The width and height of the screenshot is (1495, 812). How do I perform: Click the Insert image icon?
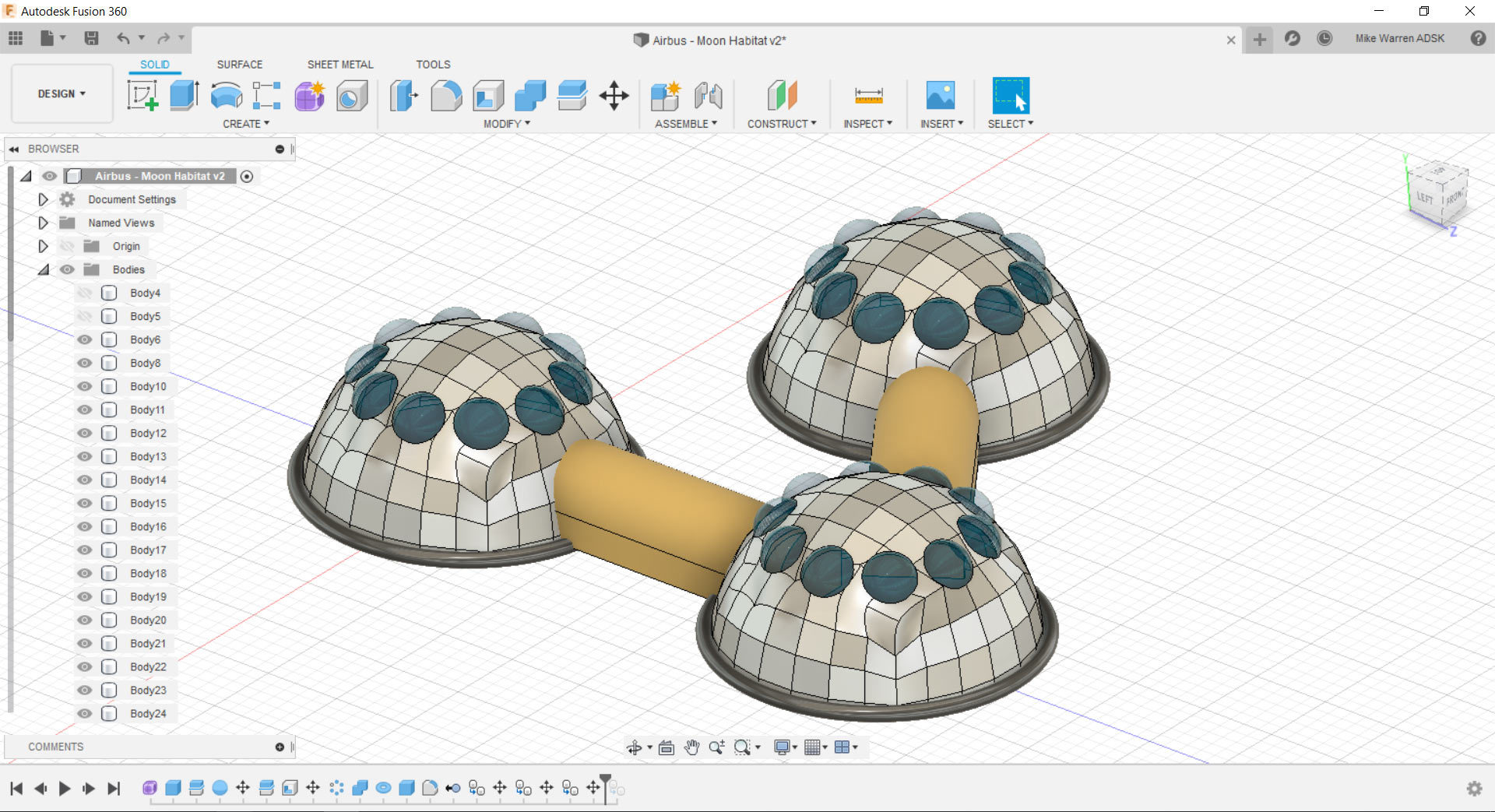941,96
